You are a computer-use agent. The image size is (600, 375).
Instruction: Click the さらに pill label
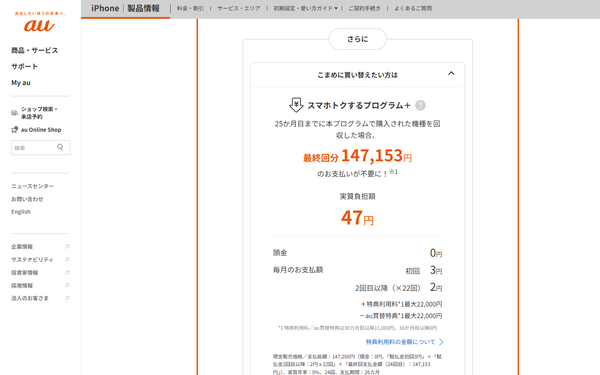(x=357, y=39)
